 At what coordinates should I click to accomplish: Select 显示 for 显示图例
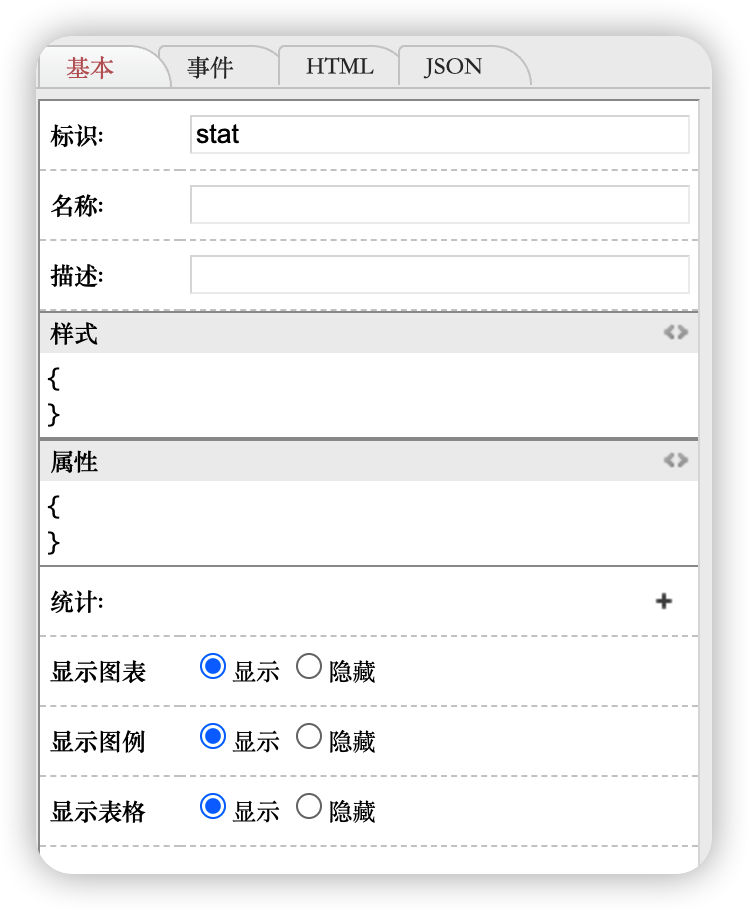coord(213,737)
